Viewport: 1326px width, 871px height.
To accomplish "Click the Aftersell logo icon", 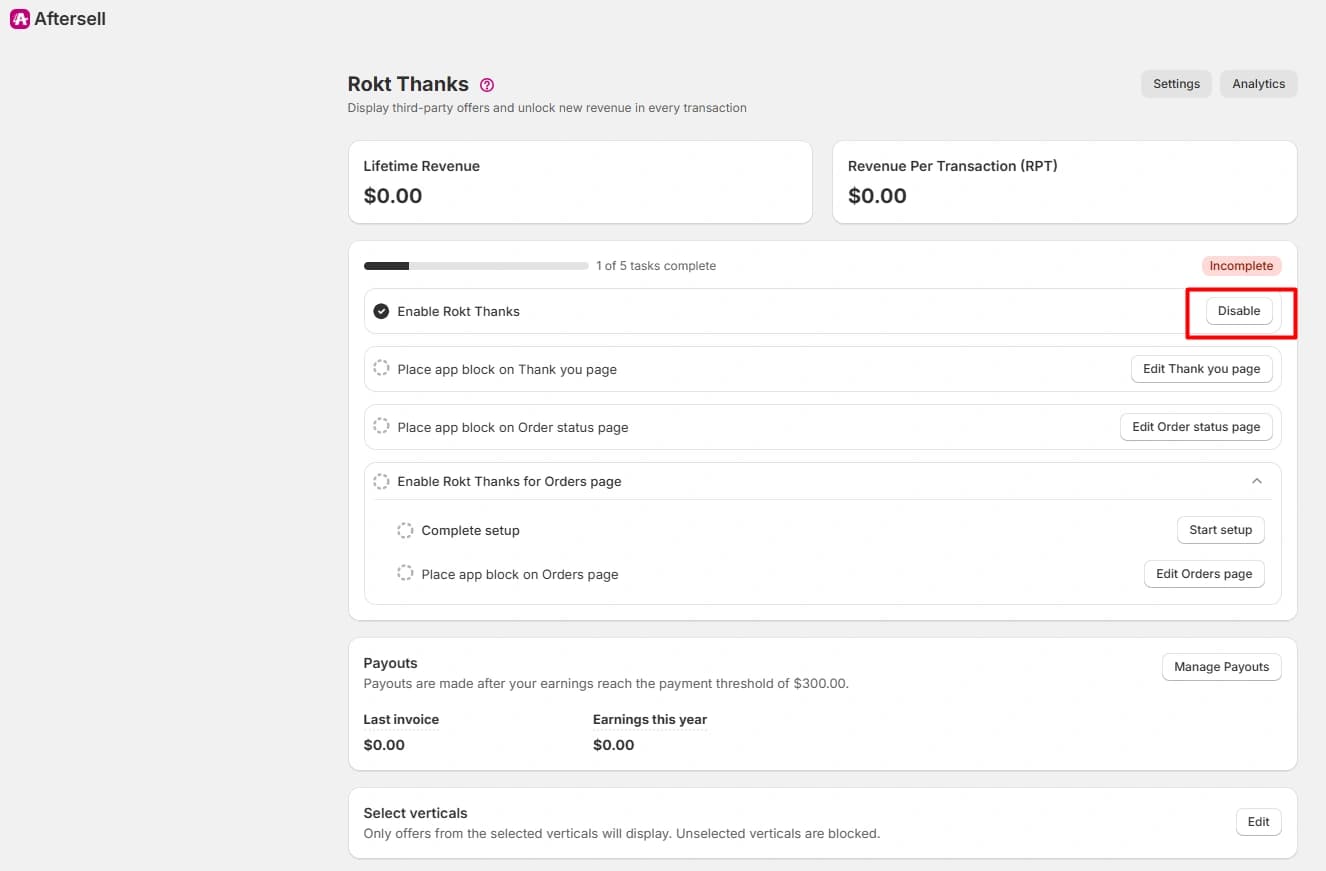I will point(19,19).
